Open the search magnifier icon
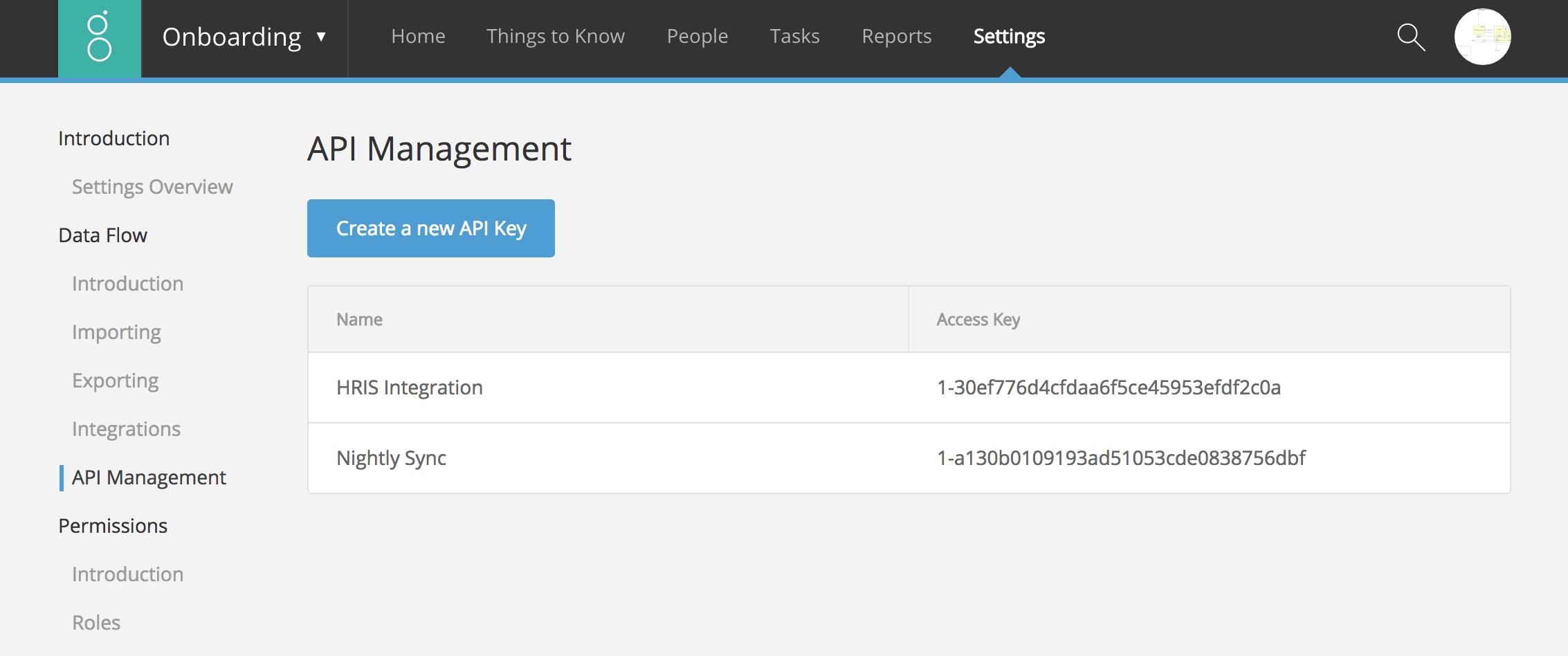 pos(1411,37)
